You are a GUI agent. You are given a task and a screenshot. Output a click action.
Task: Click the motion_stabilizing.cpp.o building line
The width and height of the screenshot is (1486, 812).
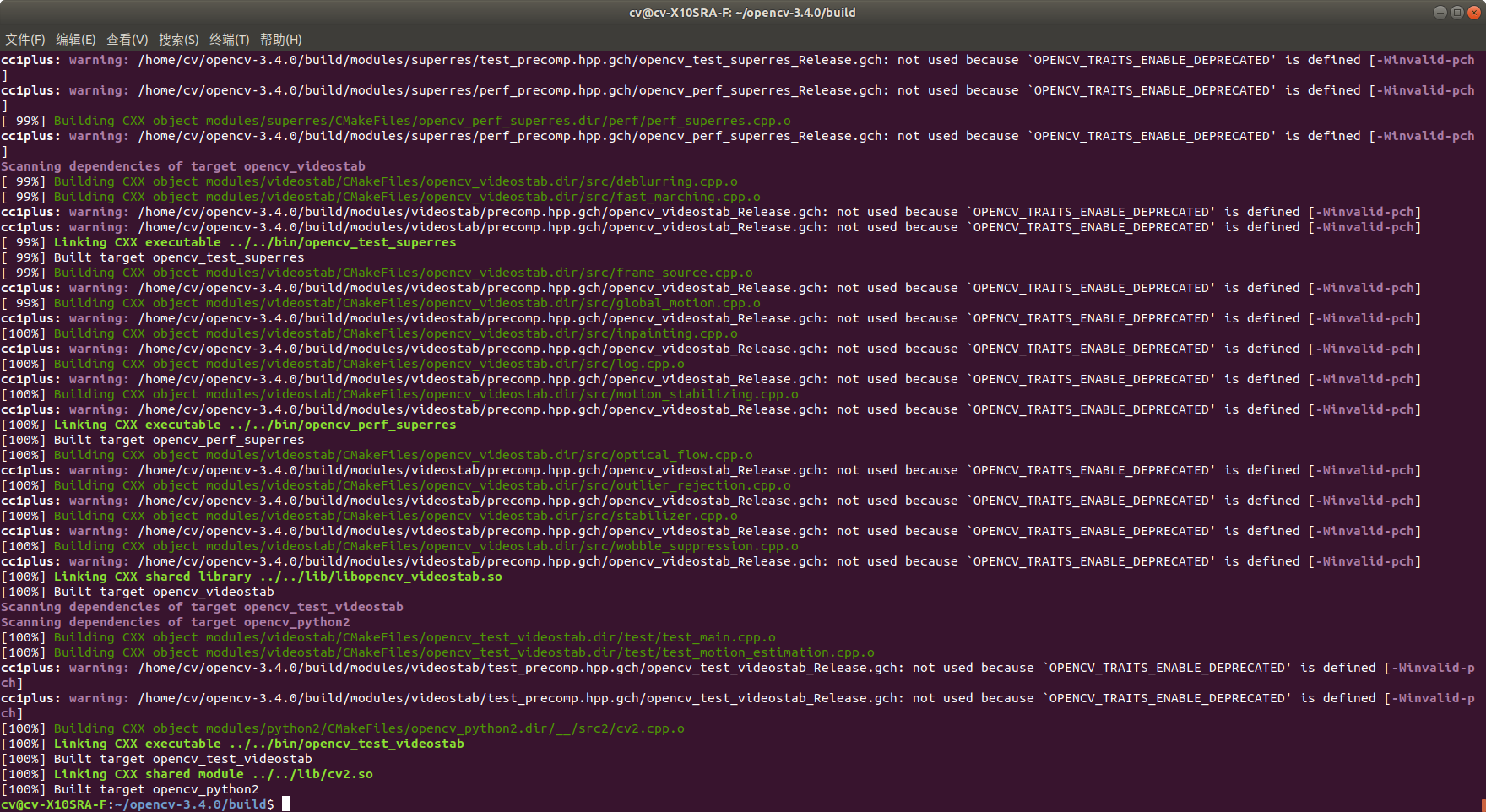click(x=399, y=394)
